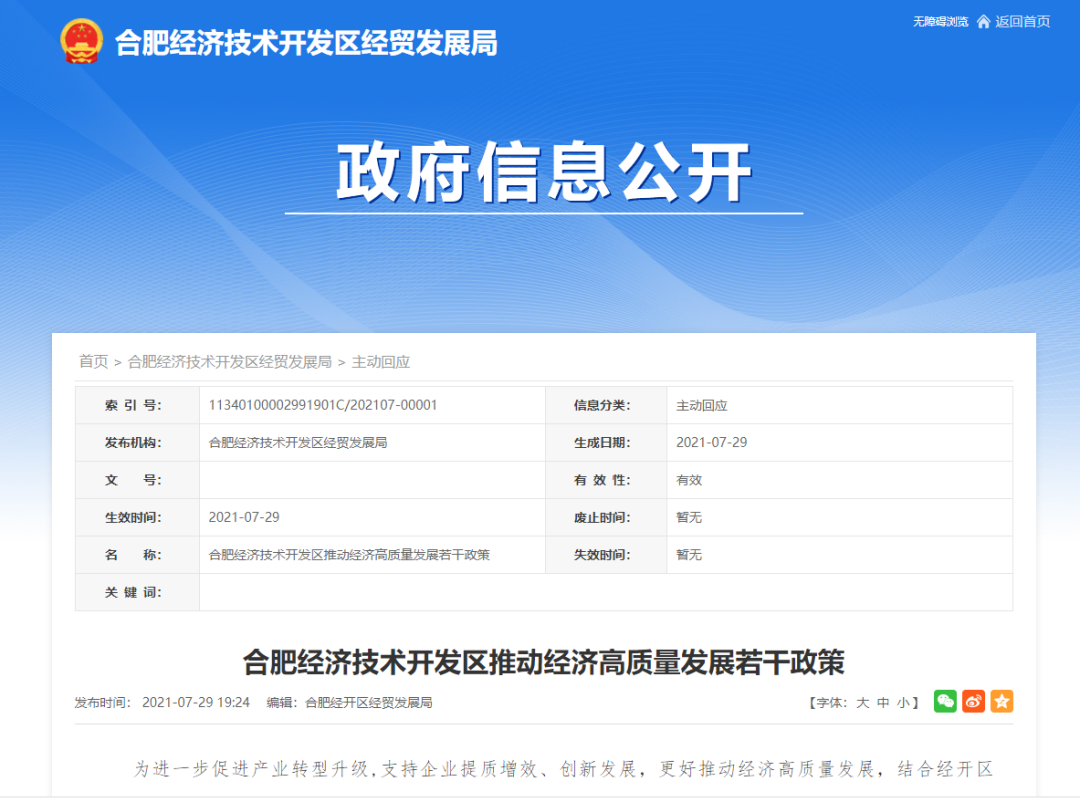Set font size to 中
The height and width of the screenshot is (802, 1080).
pyautogui.click(x=883, y=703)
